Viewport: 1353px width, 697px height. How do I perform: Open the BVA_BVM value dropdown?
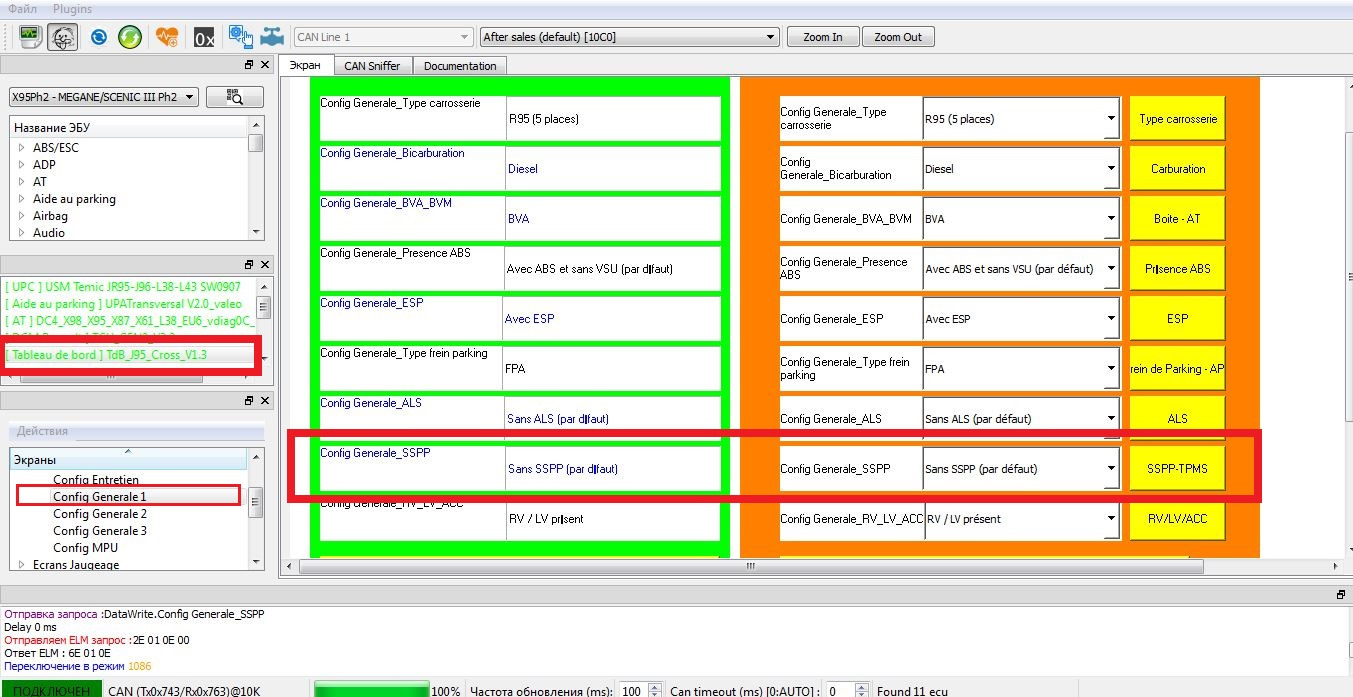pyautogui.click(x=1020, y=219)
